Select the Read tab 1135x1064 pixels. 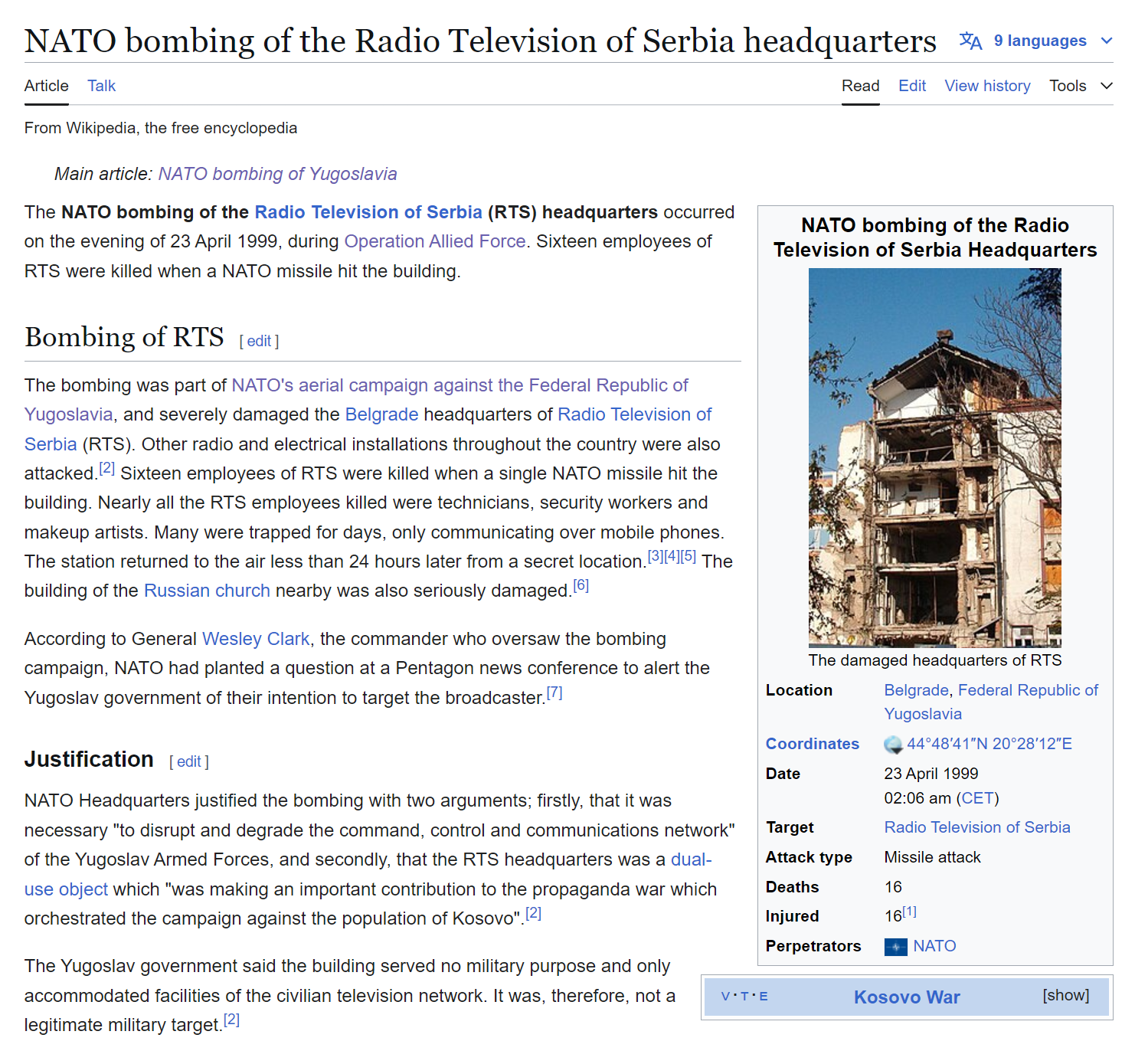coord(860,86)
